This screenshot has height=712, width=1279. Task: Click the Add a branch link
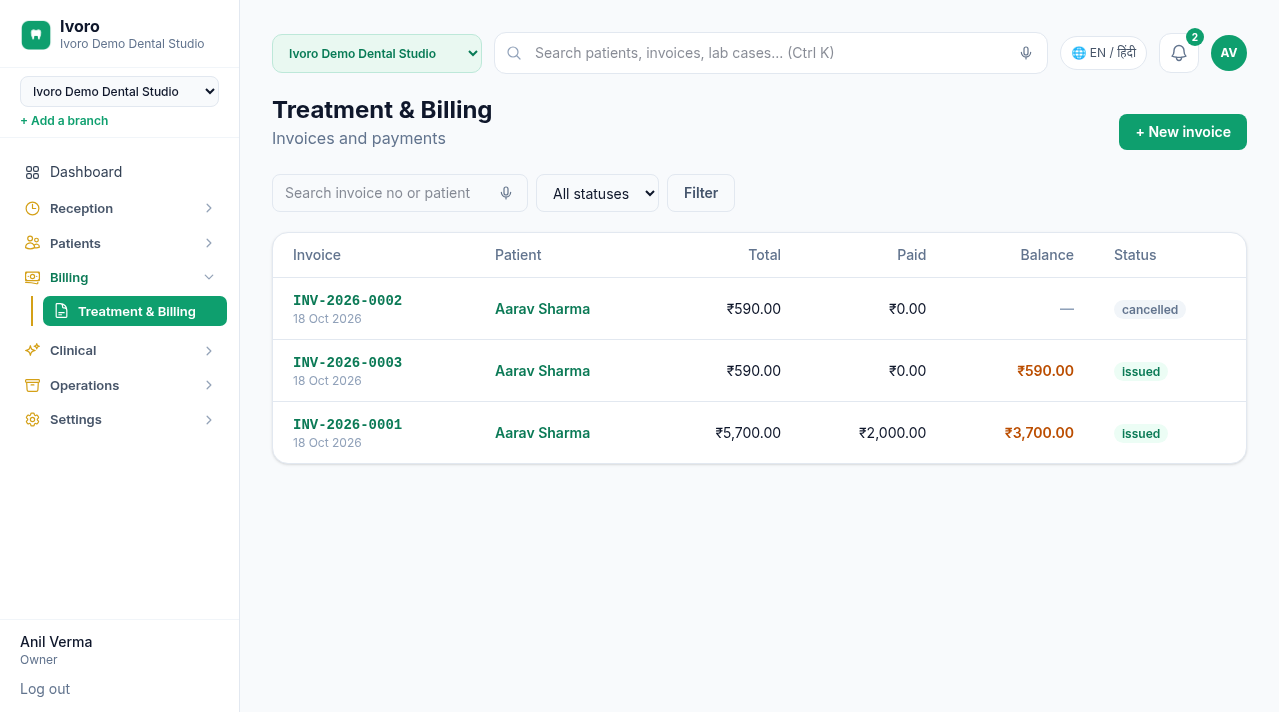[x=64, y=121]
